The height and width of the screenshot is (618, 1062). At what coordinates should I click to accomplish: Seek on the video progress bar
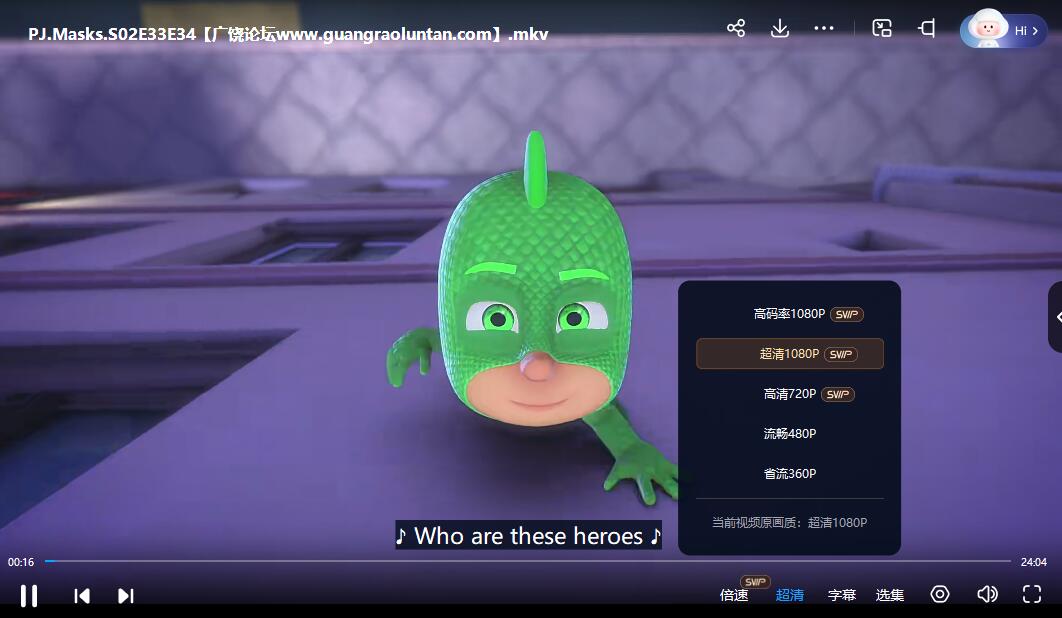[x=528, y=561]
